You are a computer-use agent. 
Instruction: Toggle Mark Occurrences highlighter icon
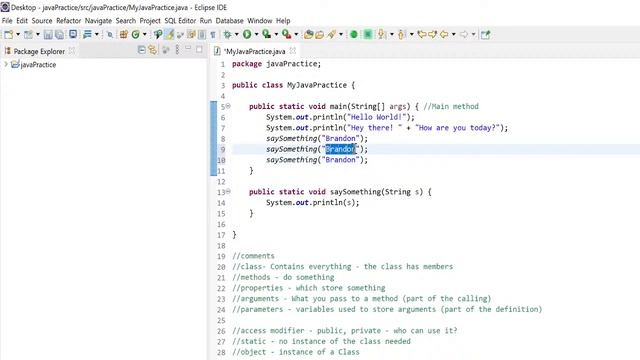click(169, 35)
